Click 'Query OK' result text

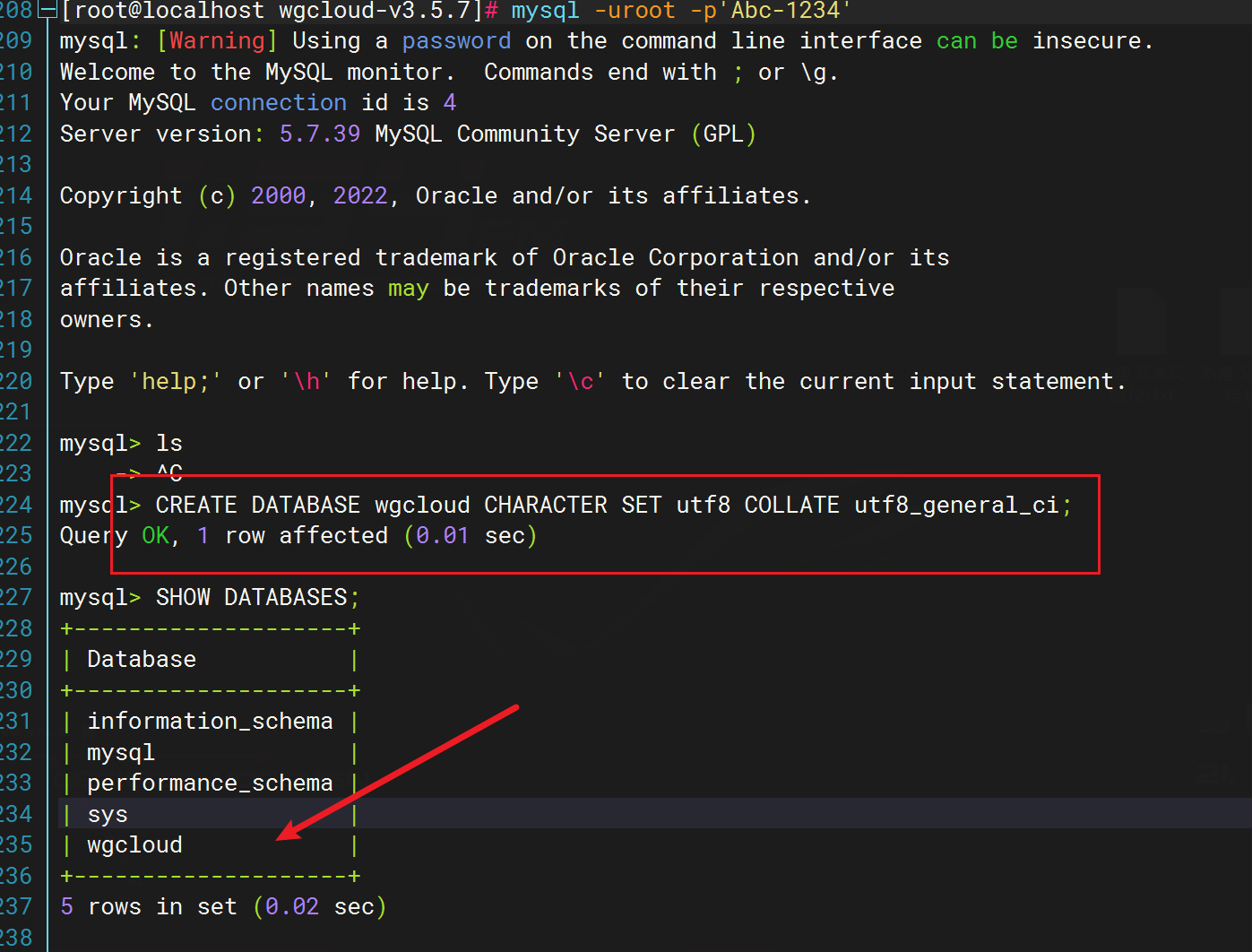click(115, 536)
